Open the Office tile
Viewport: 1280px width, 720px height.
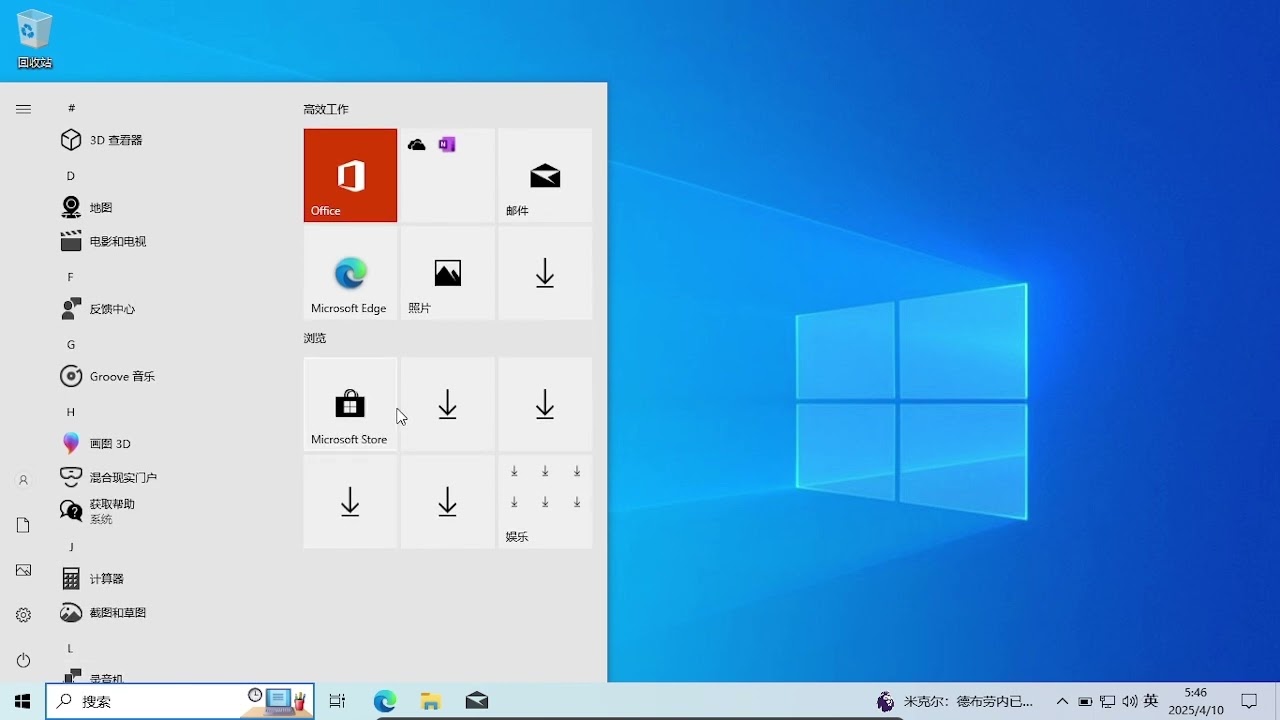coord(350,175)
